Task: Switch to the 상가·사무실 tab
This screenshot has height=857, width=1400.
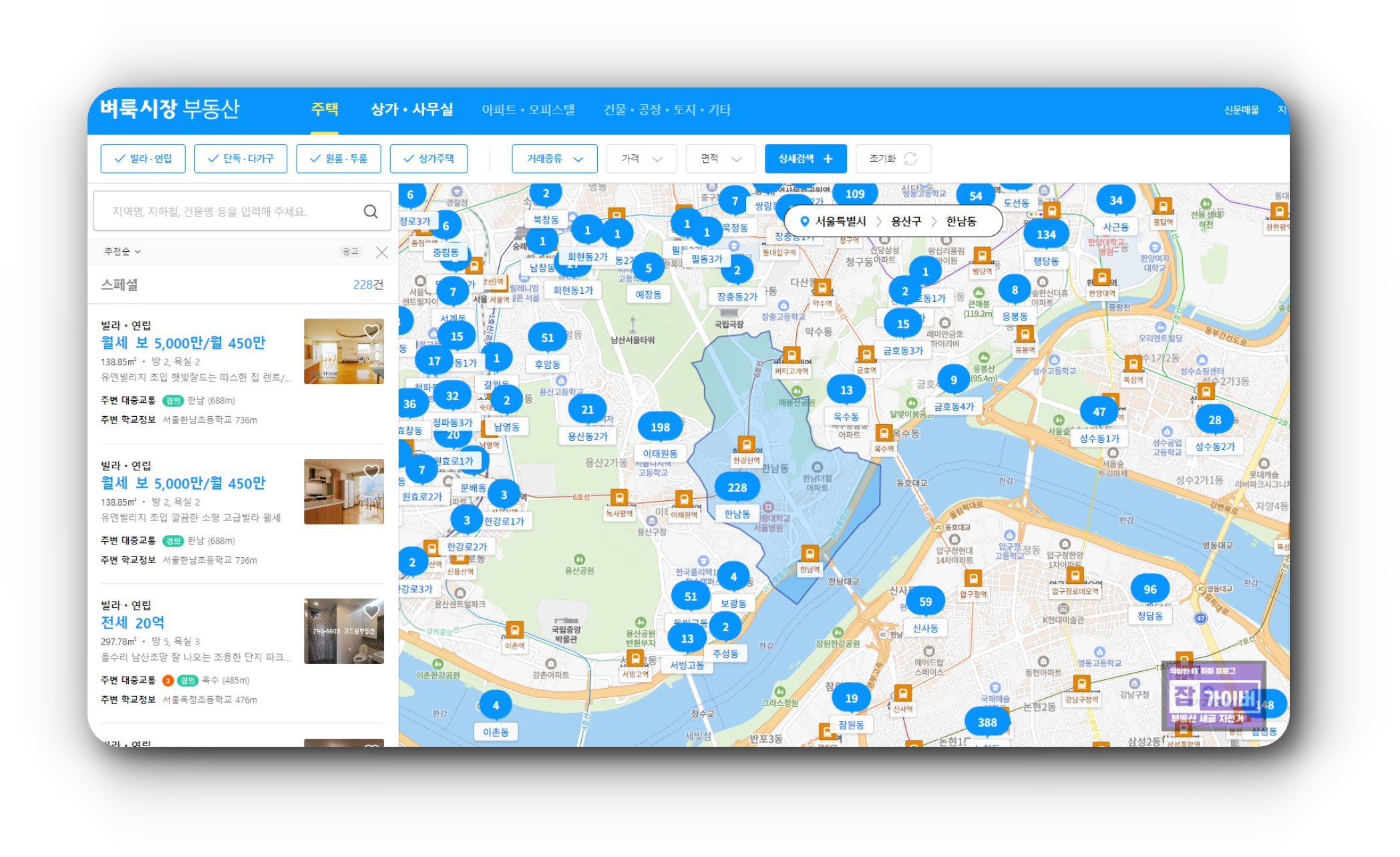Action: 411,110
